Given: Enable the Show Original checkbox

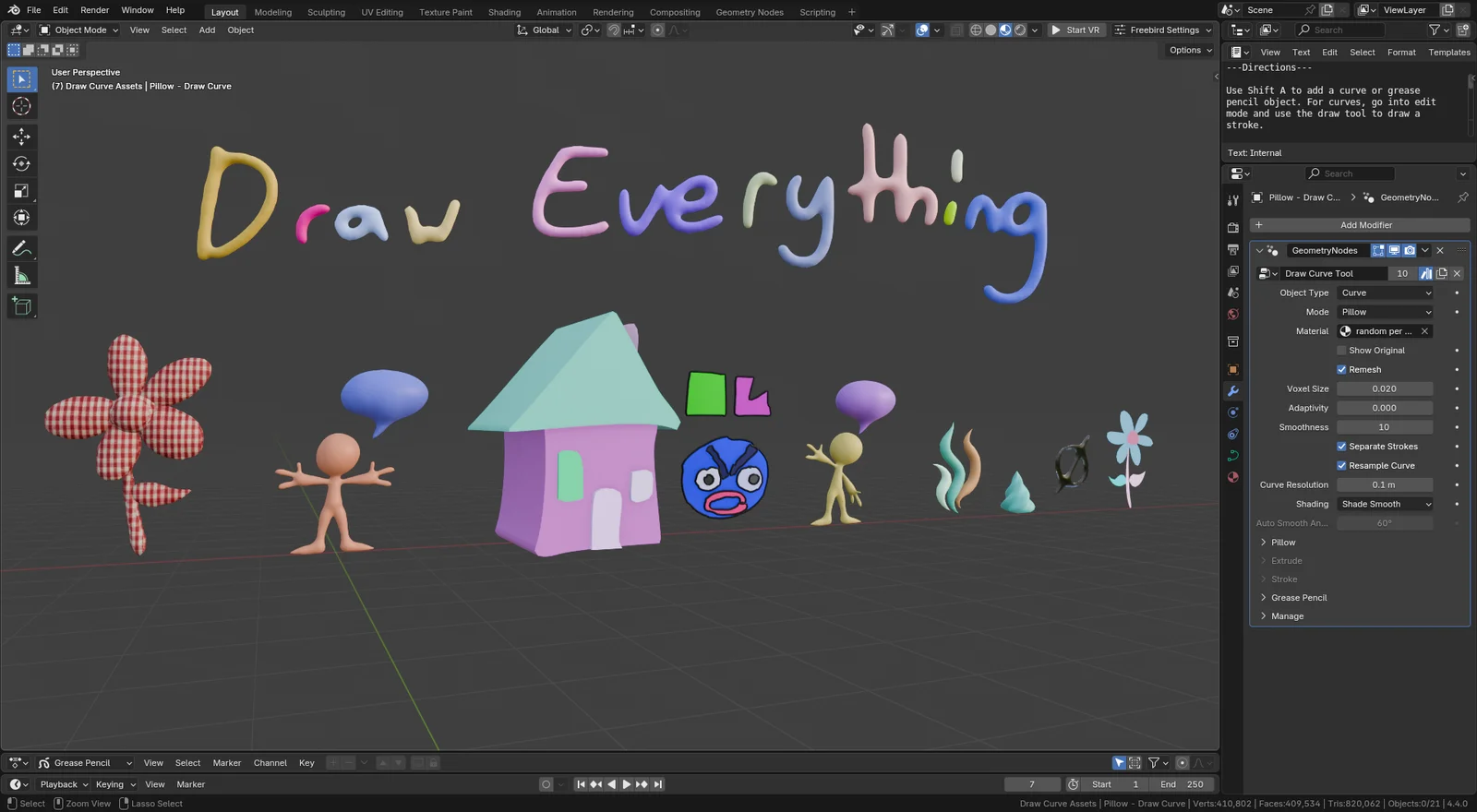Looking at the screenshot, I should coord(1341,351).
